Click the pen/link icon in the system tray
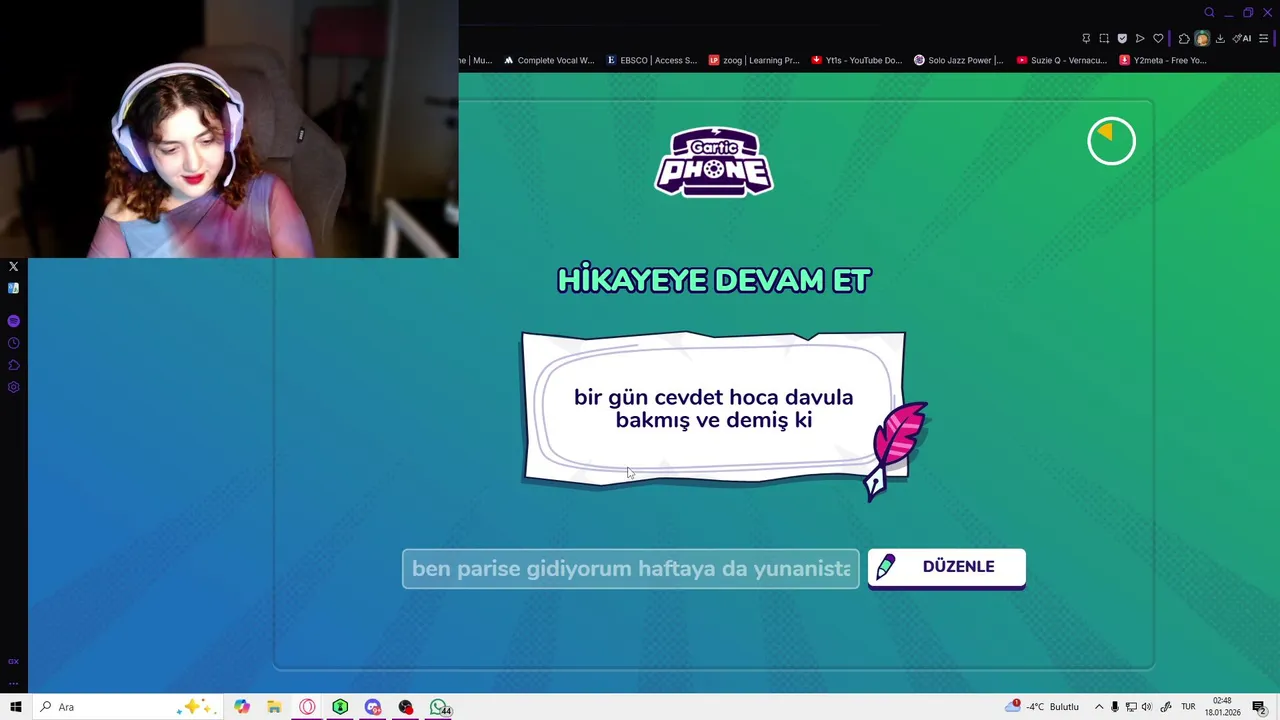 [x=1166, y=707]
